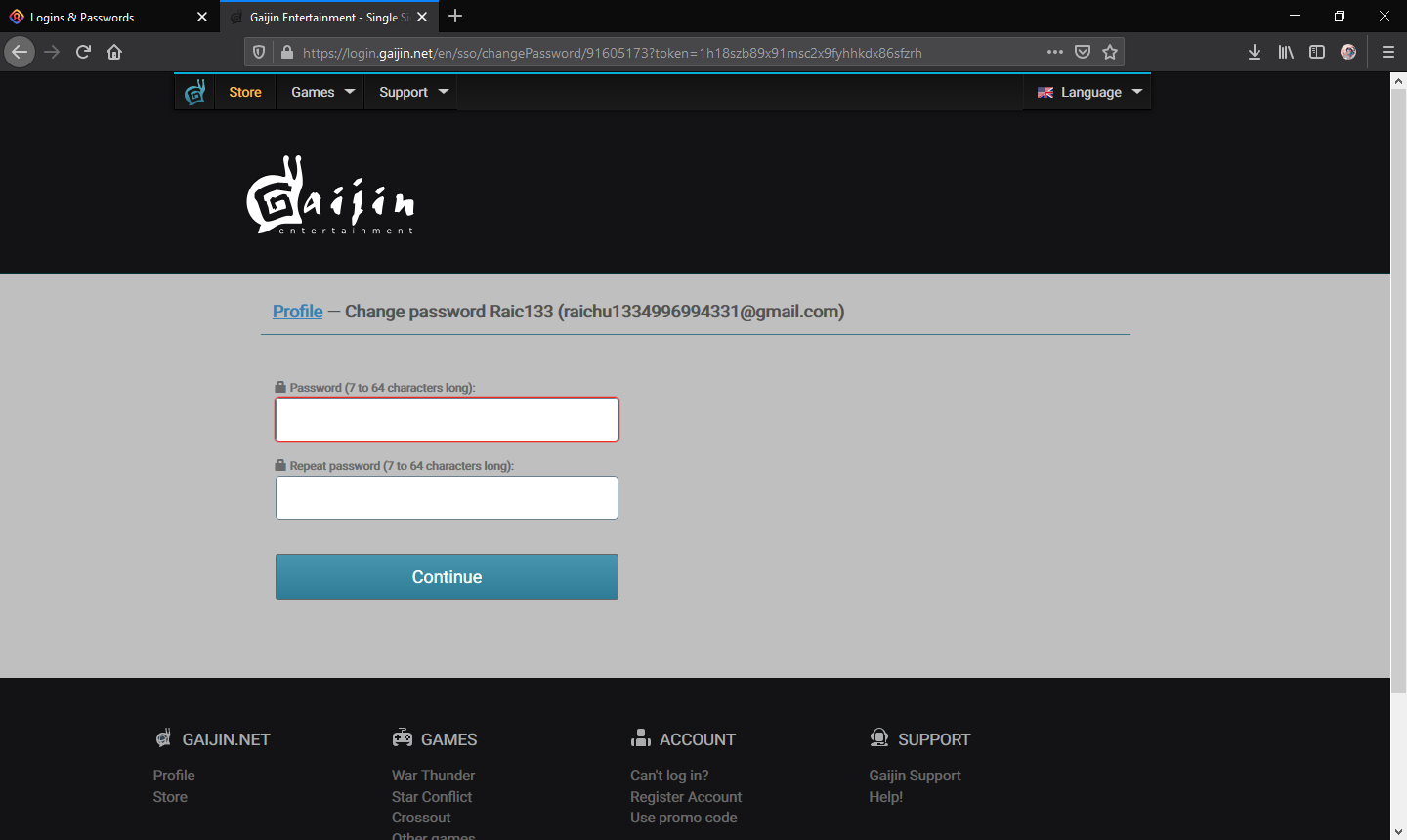The image size is (1407, 840).
Task: Open Gaijin Support footer link
Action: pos(915,776)
